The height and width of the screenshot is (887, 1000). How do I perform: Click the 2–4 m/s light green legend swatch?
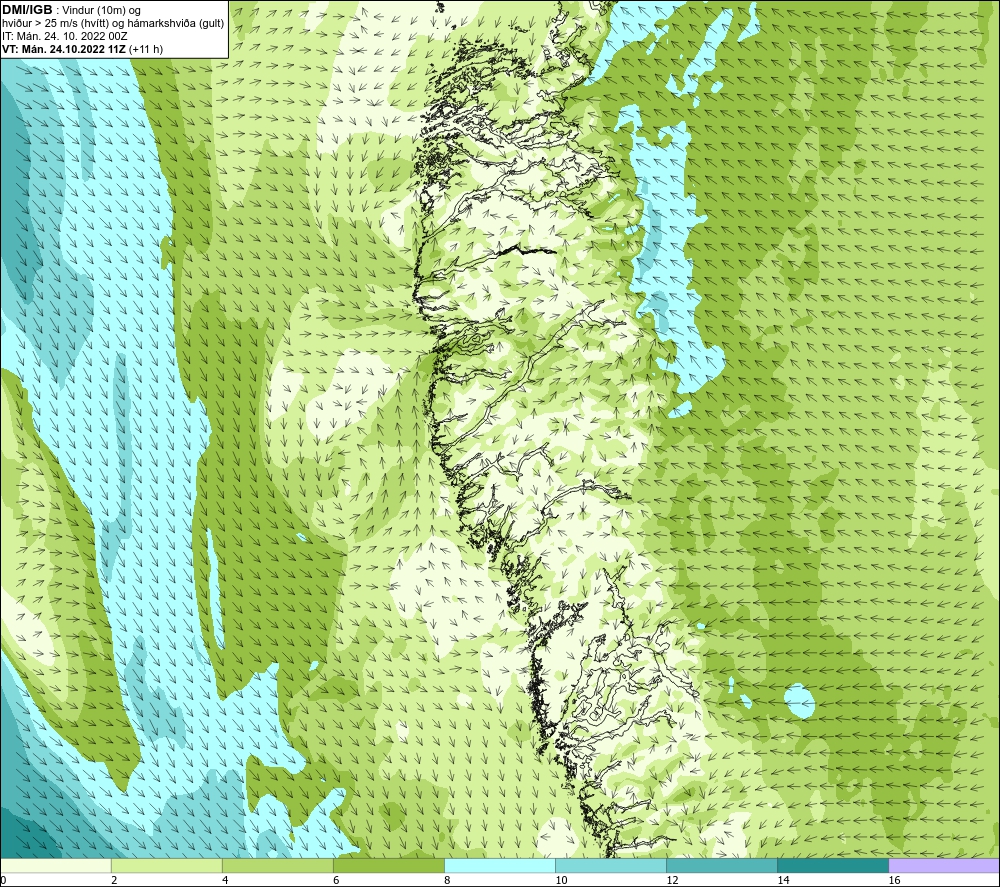tap(167, 866)
